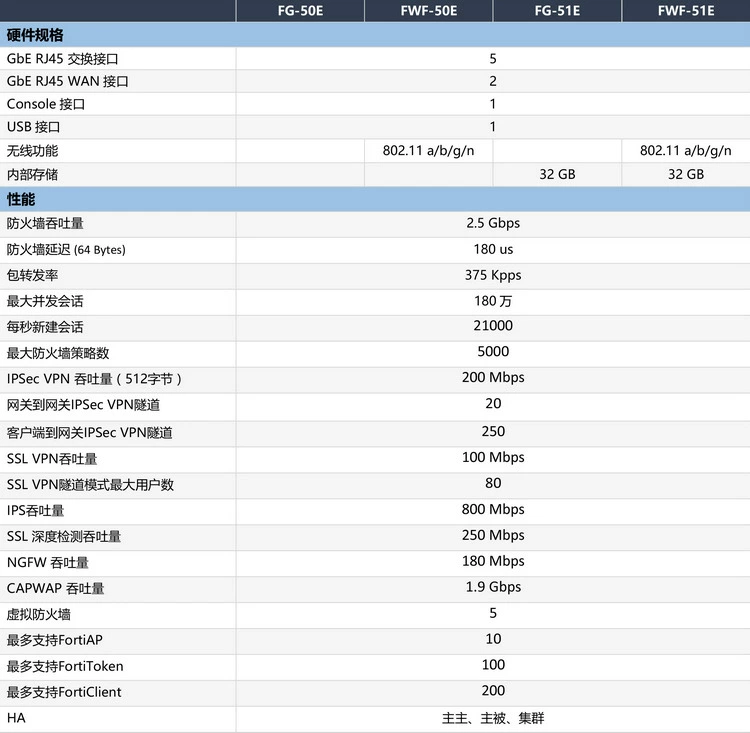Image resolution: width=750 pixels, height=733 pixels.
Task: Click the 800 Mbps value
Action: [493, 510]
